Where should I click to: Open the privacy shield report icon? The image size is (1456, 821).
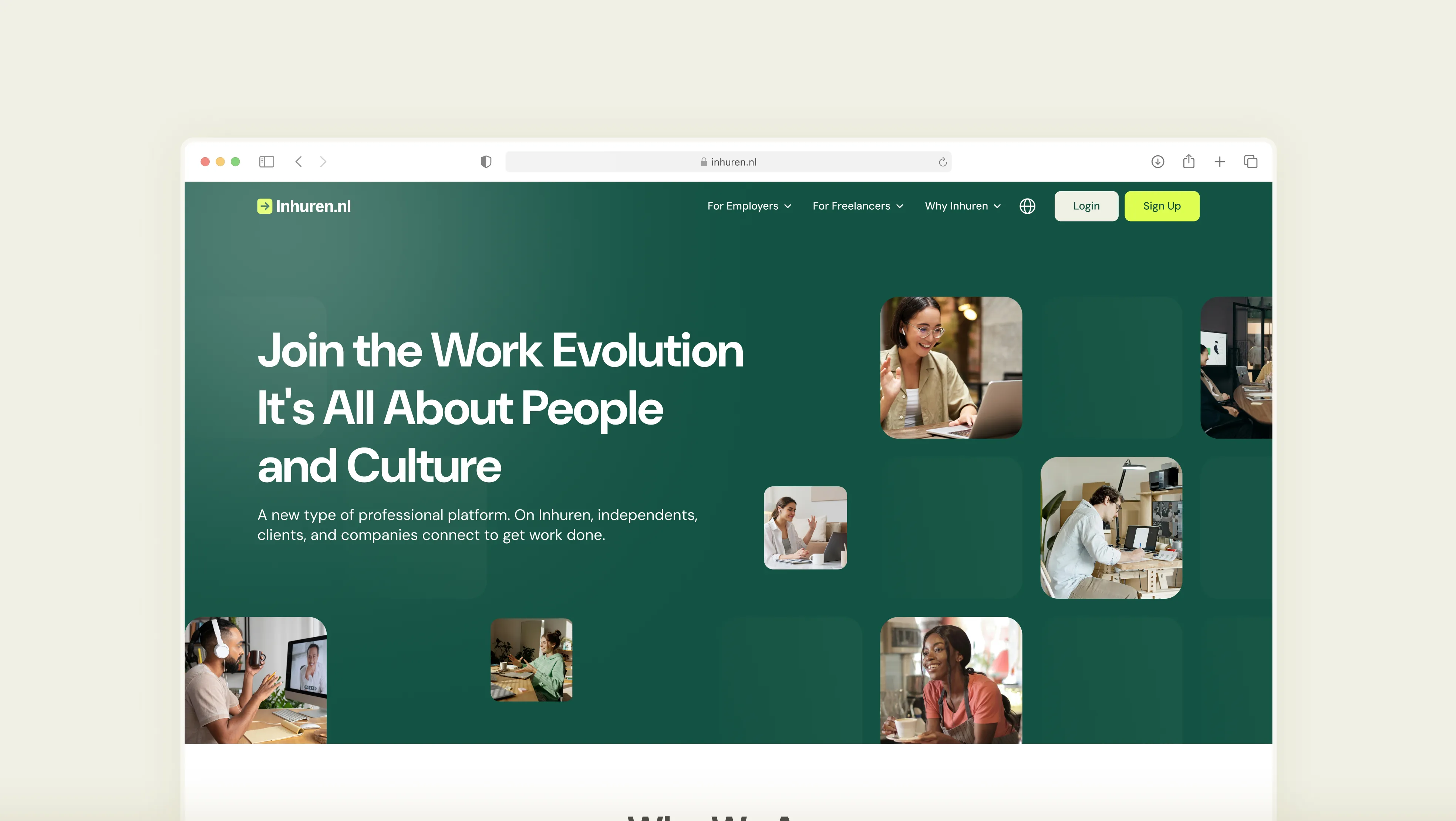click(x=486, y=162)
